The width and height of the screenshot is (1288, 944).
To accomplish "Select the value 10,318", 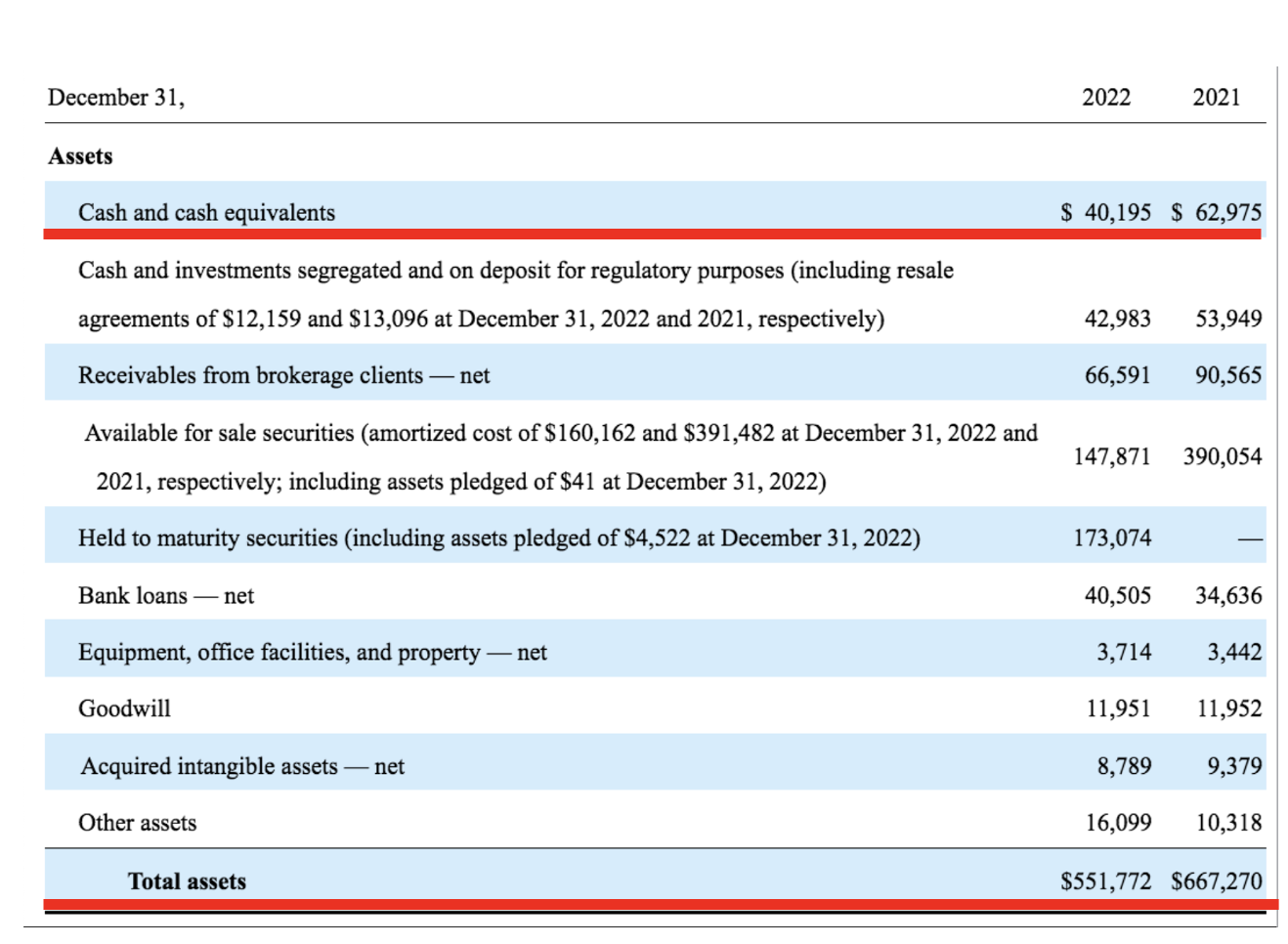I will pos(1229,823).
